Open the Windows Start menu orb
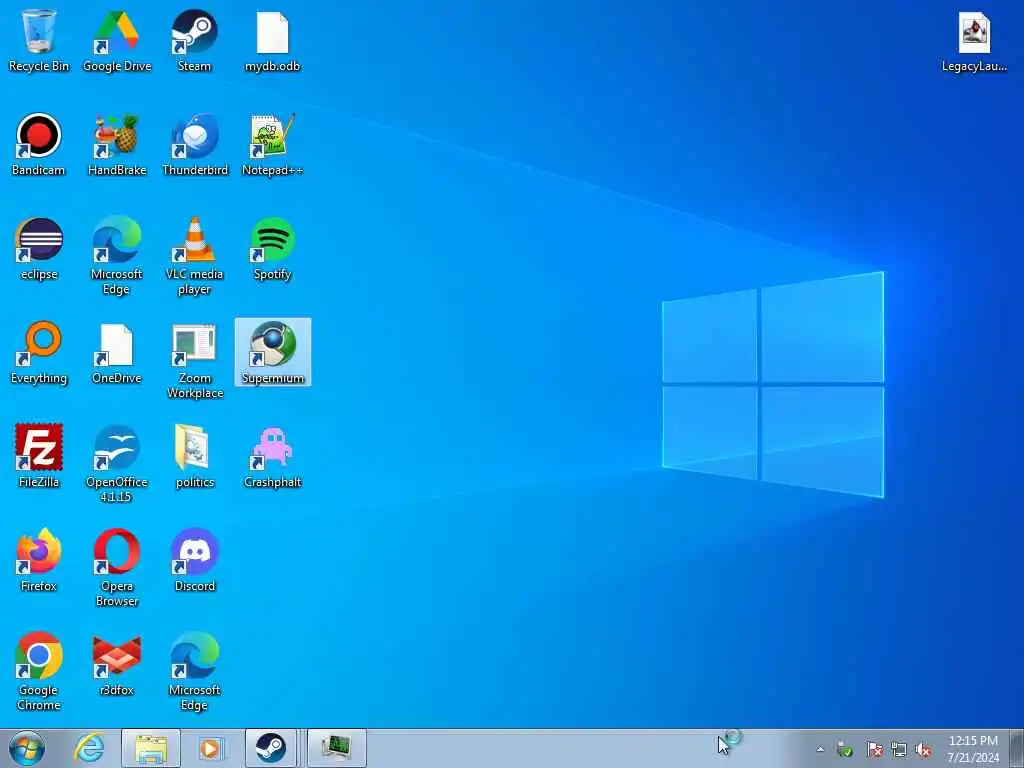Viewport: 1024px width, 768px height. point(27,748)
